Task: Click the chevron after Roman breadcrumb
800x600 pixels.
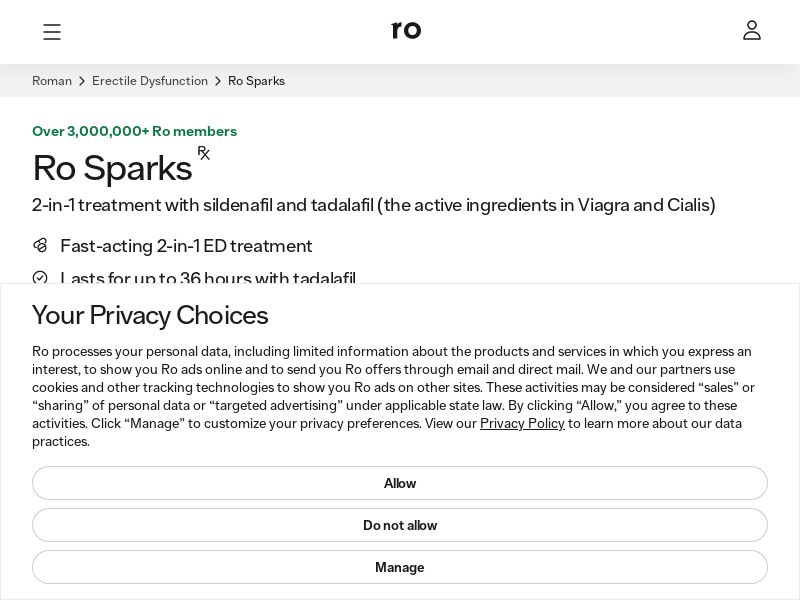Action: coord(82,81)
